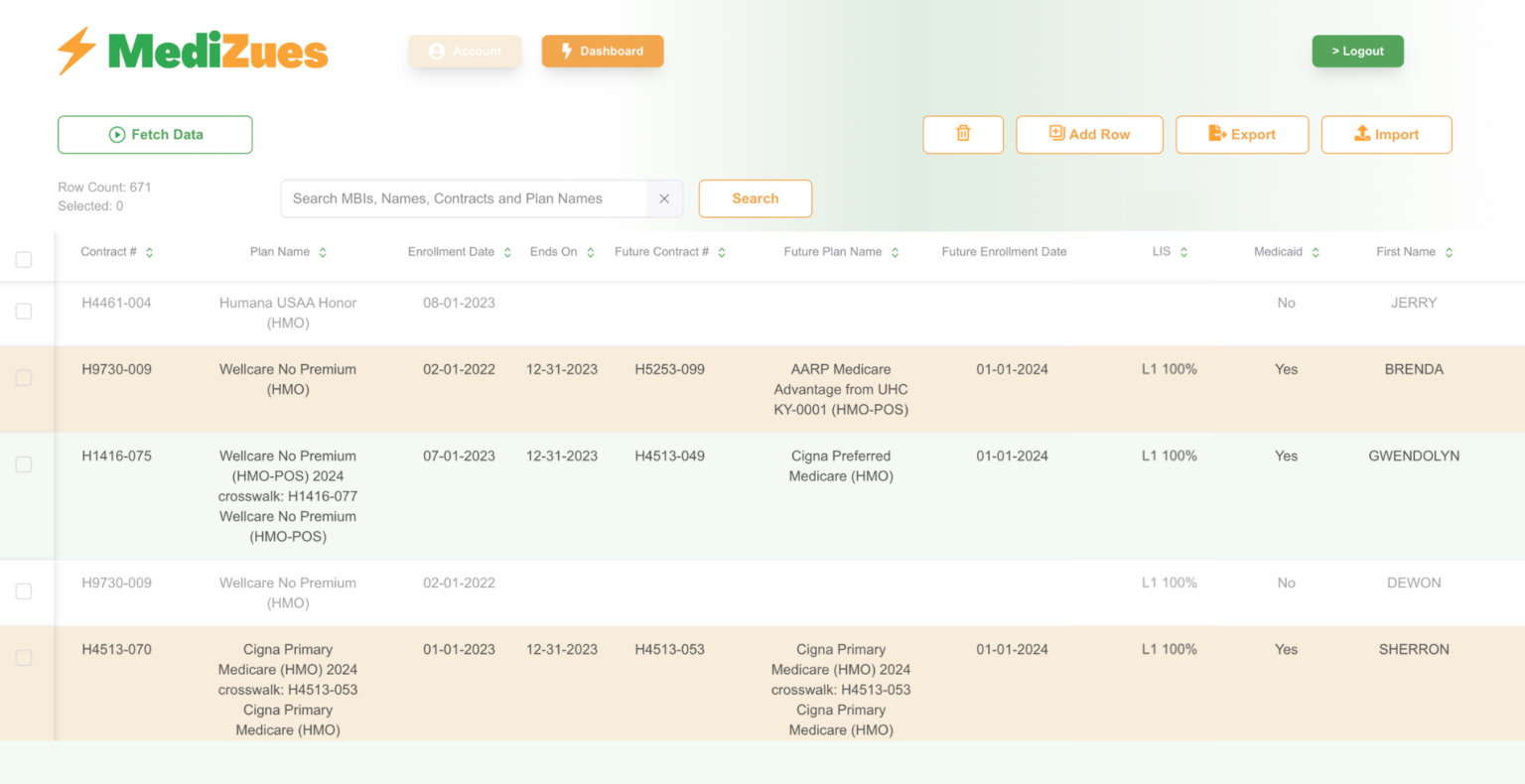Viewport: 1525px width, 784px height.
Task: Clear search field with X icon
Action: coord(664,198)
